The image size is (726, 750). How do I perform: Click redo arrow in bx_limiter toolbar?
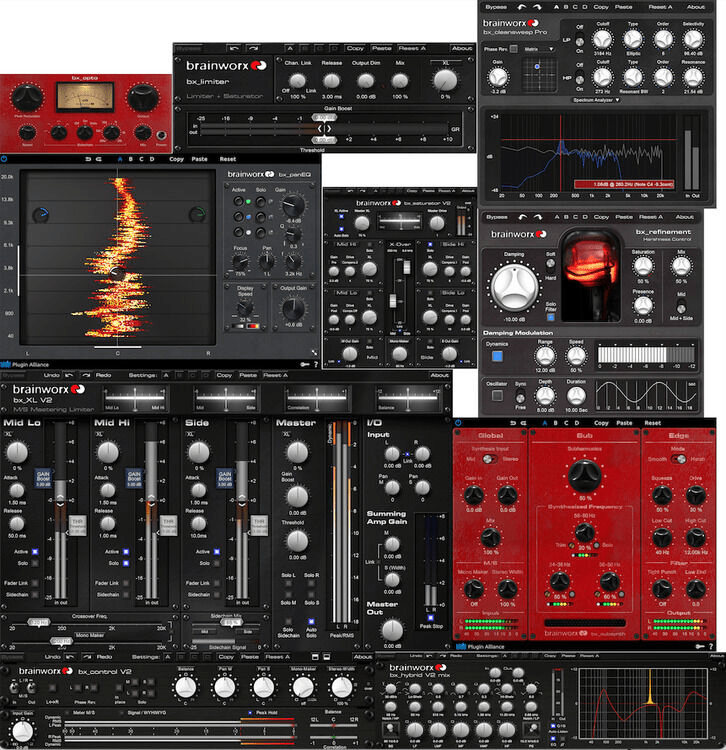pyautogui.click(x=253, y=48)
